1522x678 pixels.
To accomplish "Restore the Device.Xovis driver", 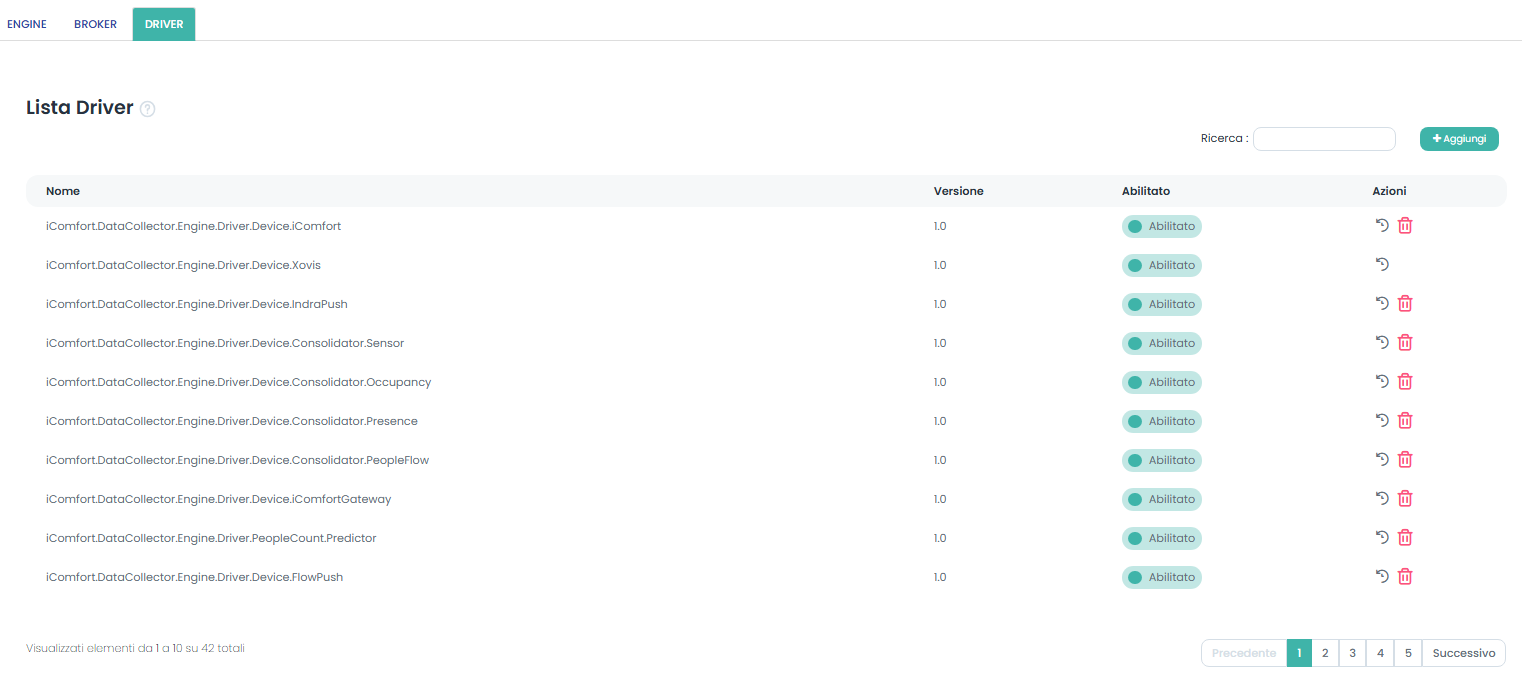I will [1382, 265].
